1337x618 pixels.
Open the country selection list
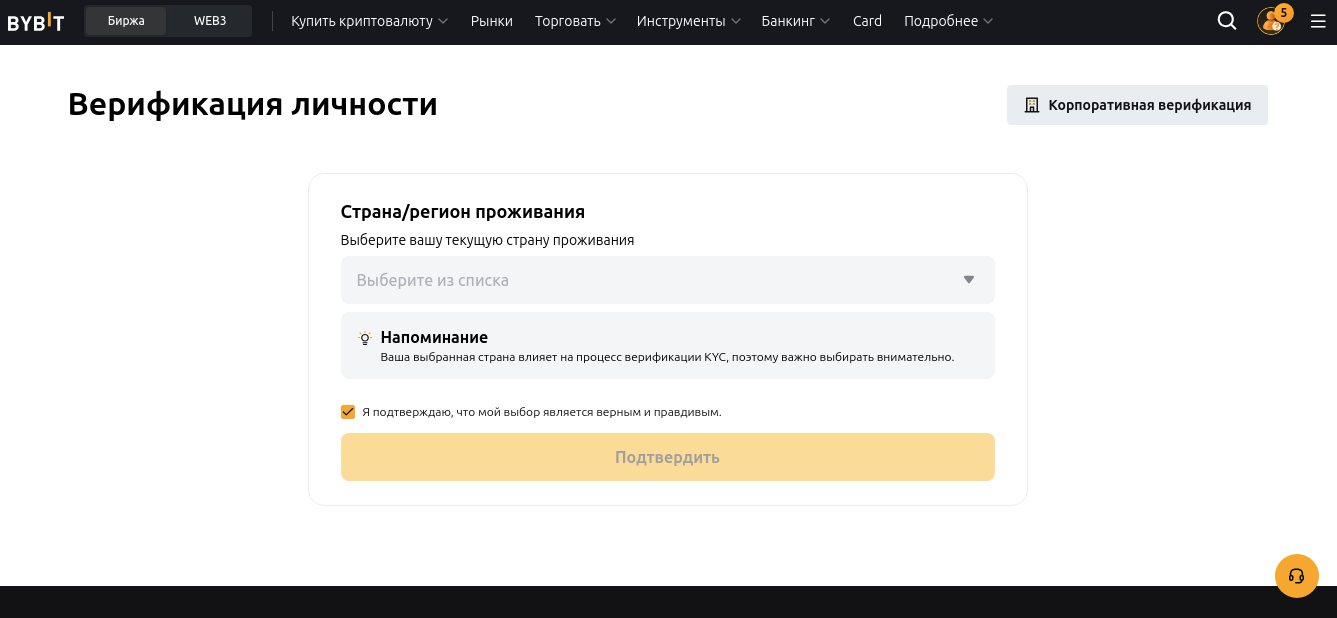click(667, 280)
